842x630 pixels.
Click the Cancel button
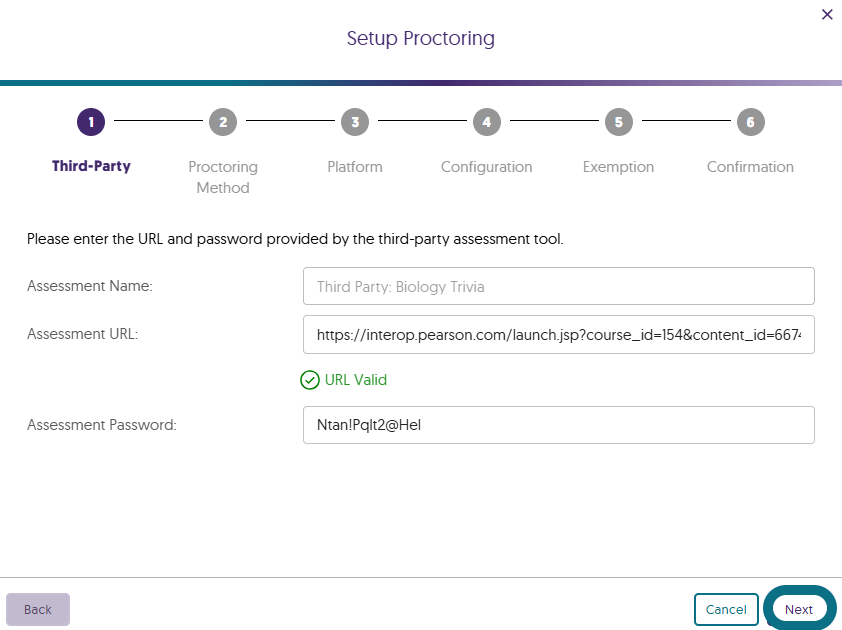[726, 610]
